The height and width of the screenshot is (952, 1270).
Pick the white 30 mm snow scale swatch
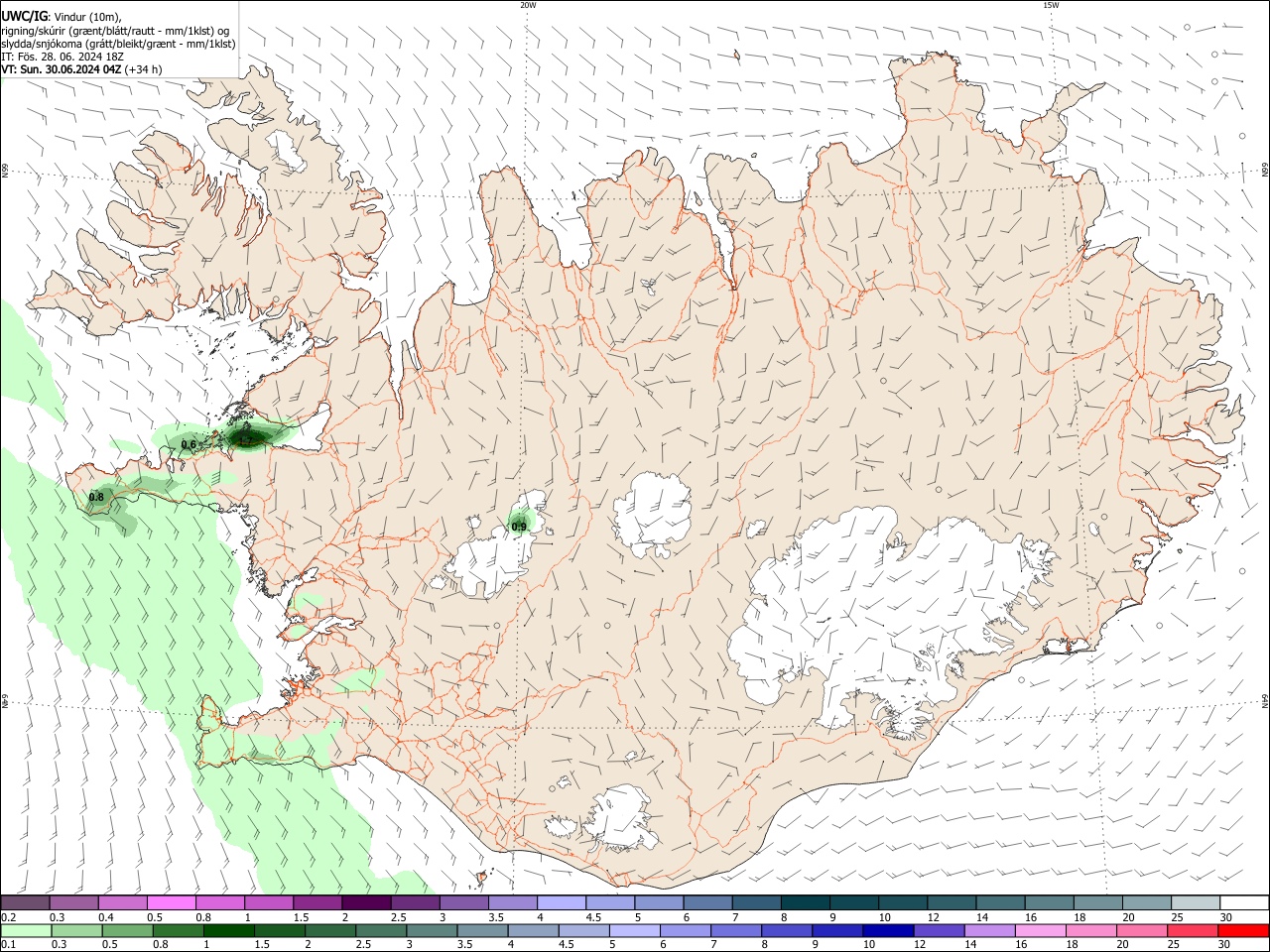coord(1243,903)
